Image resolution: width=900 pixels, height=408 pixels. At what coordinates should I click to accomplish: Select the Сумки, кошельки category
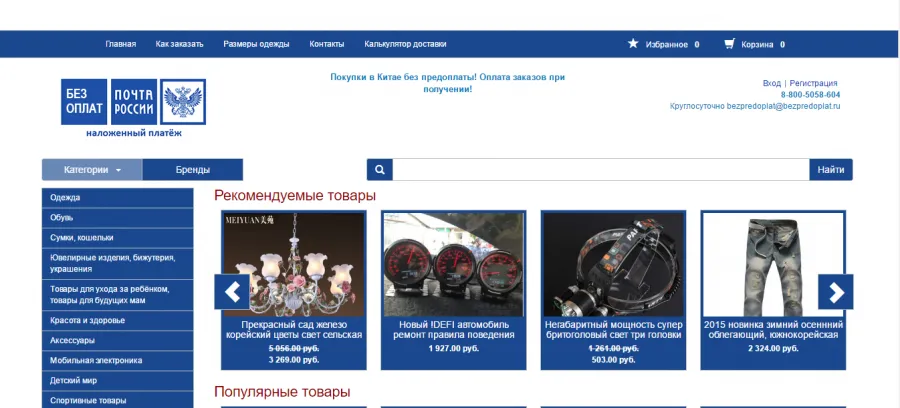click(x=118, y=238)
